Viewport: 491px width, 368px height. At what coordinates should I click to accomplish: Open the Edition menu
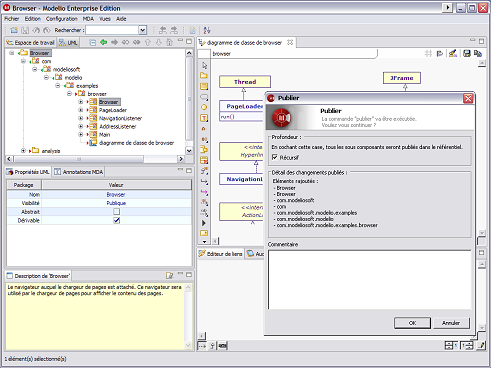tap(33, 19)
